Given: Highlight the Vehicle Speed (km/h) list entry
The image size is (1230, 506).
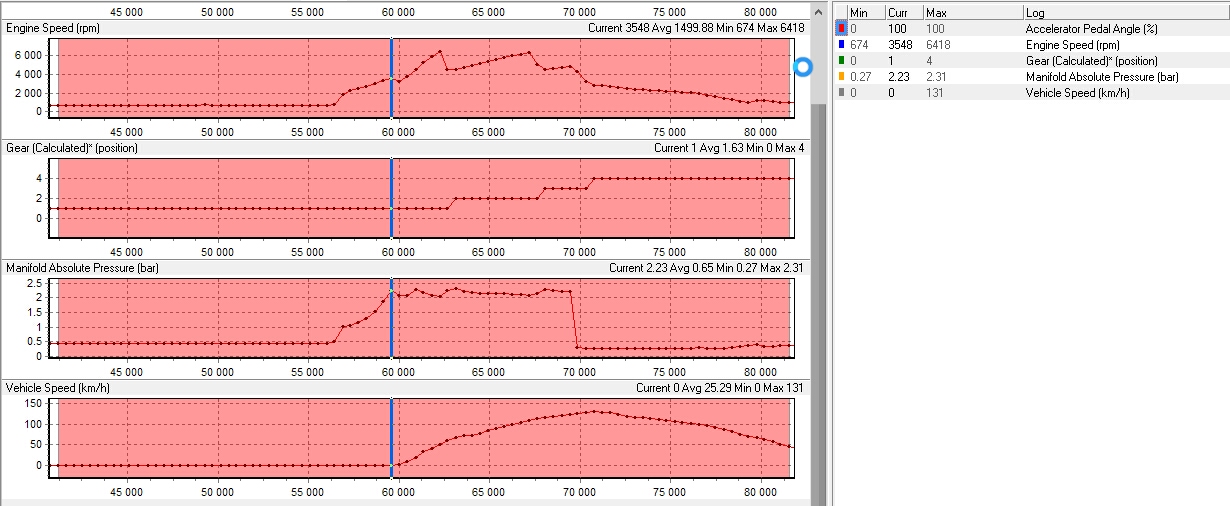Looking at the screenshot, I should [1077, 93].
